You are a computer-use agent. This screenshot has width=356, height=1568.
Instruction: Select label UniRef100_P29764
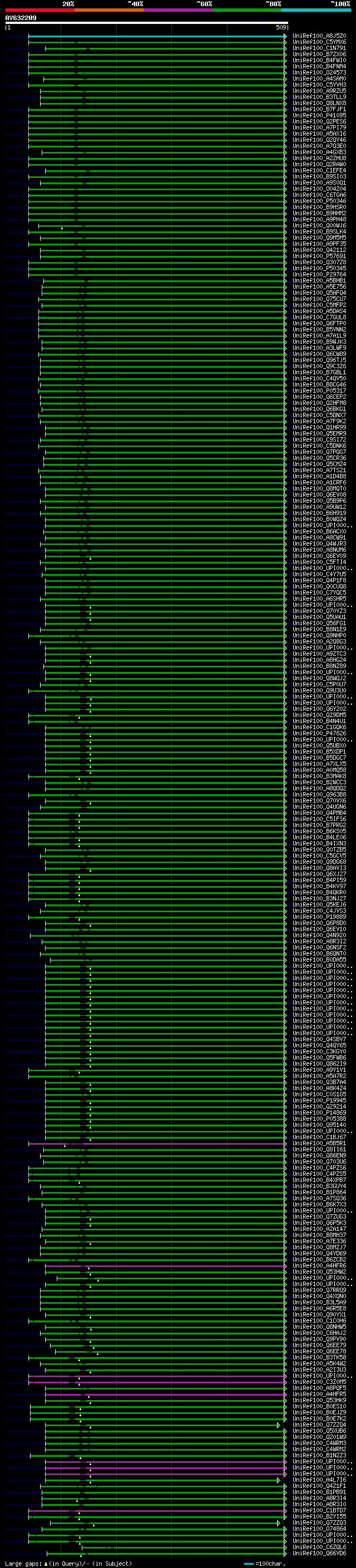(x=319, y=275)
